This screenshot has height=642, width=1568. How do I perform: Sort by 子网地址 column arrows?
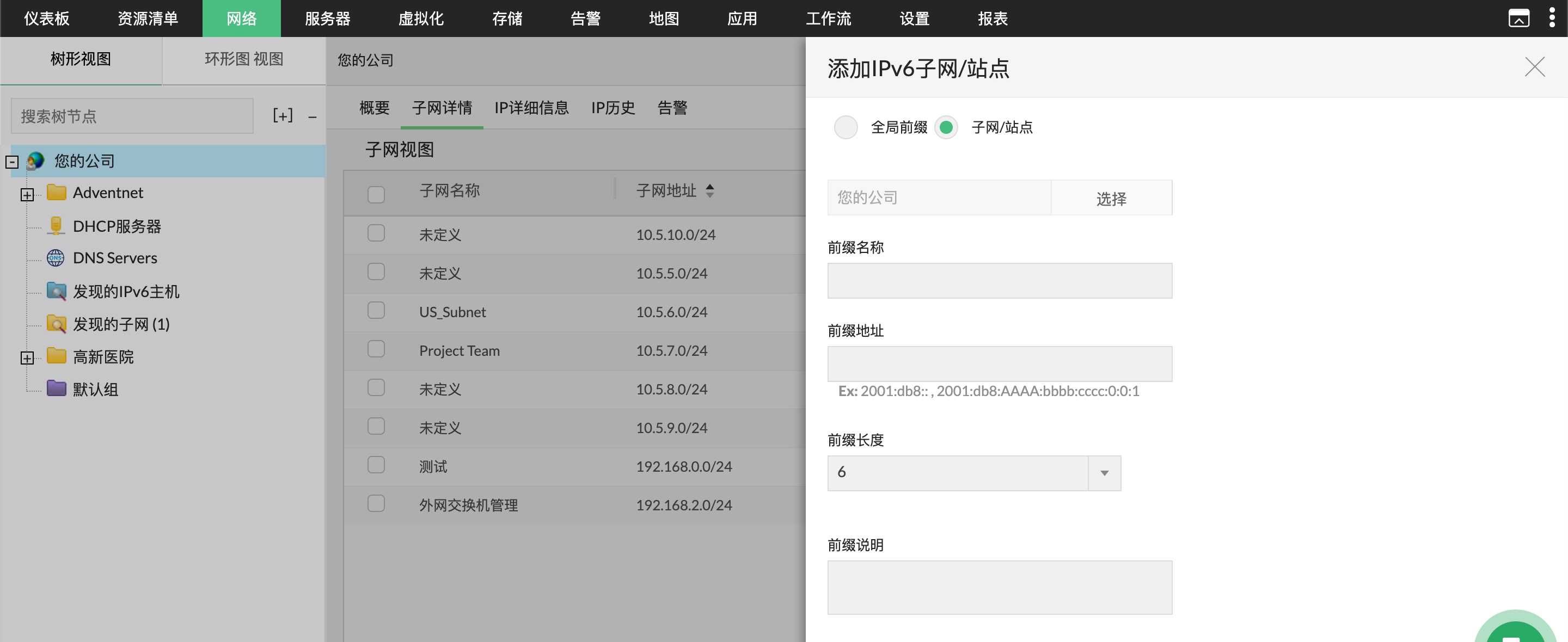[710, 190]
